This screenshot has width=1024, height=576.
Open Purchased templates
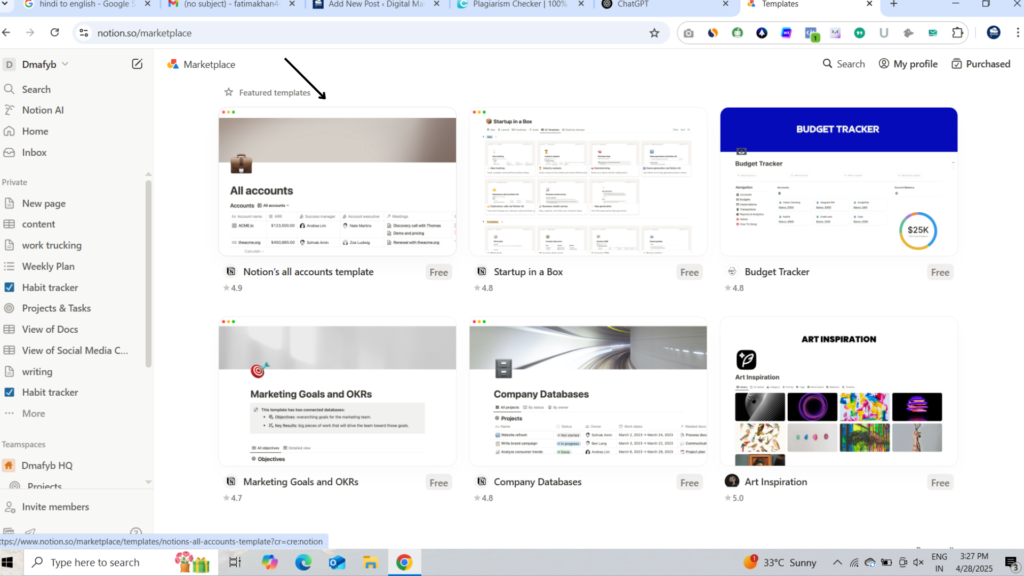[x=980, y=64]
